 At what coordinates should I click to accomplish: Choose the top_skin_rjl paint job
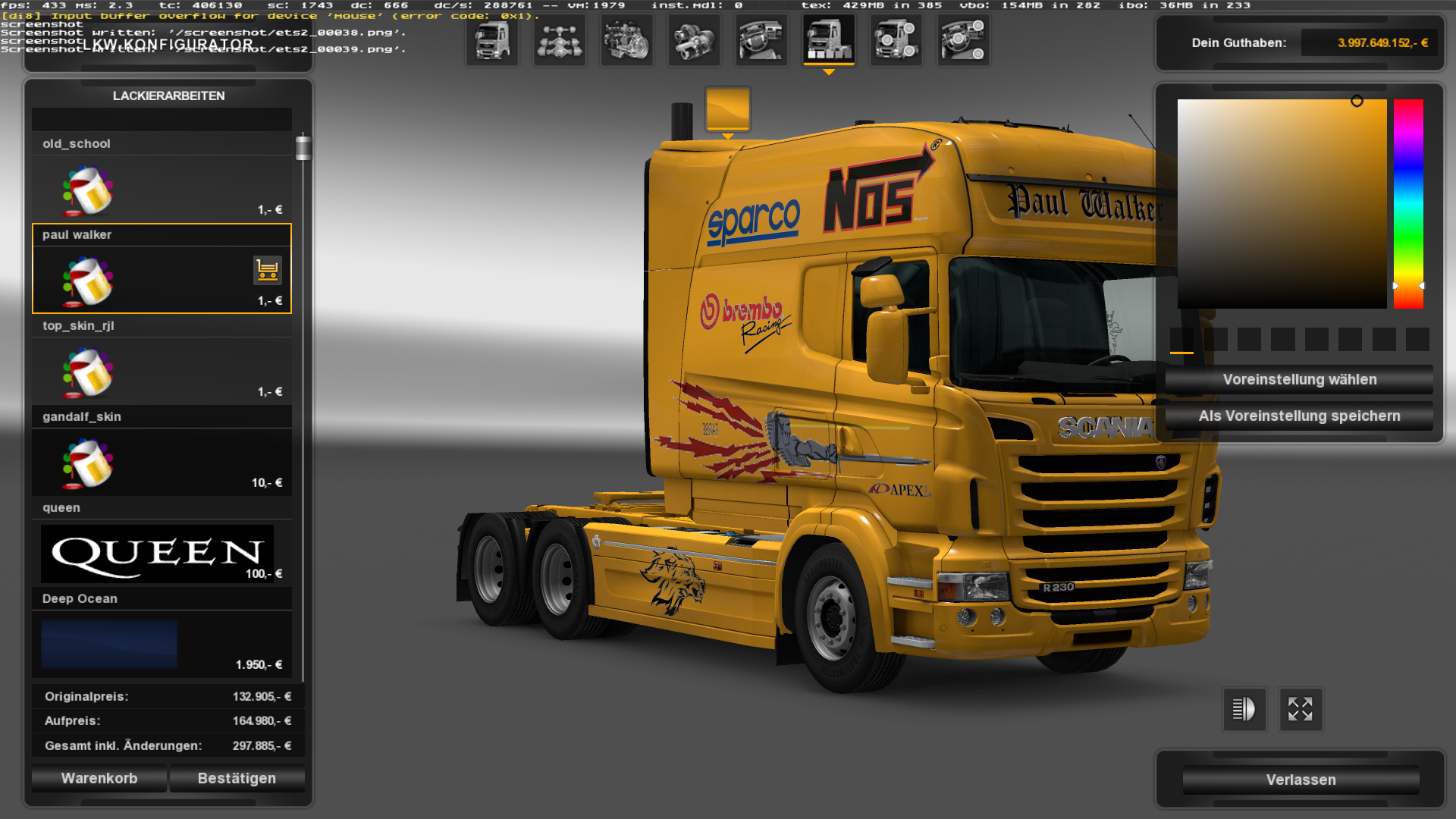[162, 359]
